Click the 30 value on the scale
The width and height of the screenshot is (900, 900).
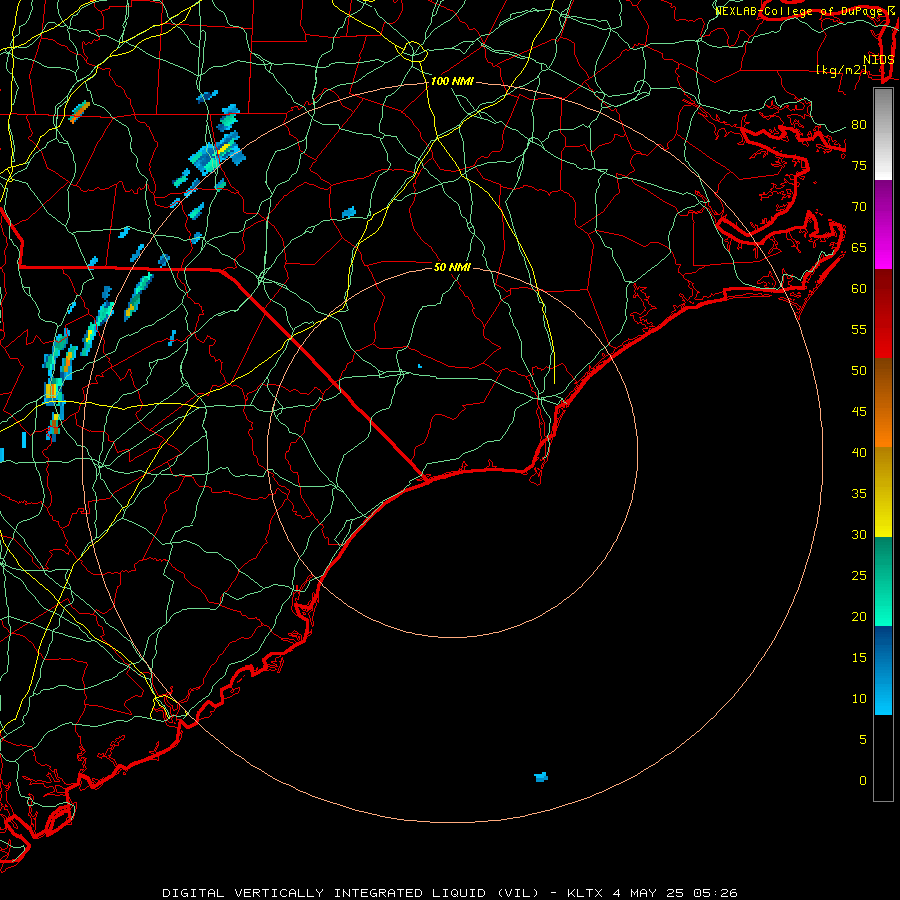(859, 534)
